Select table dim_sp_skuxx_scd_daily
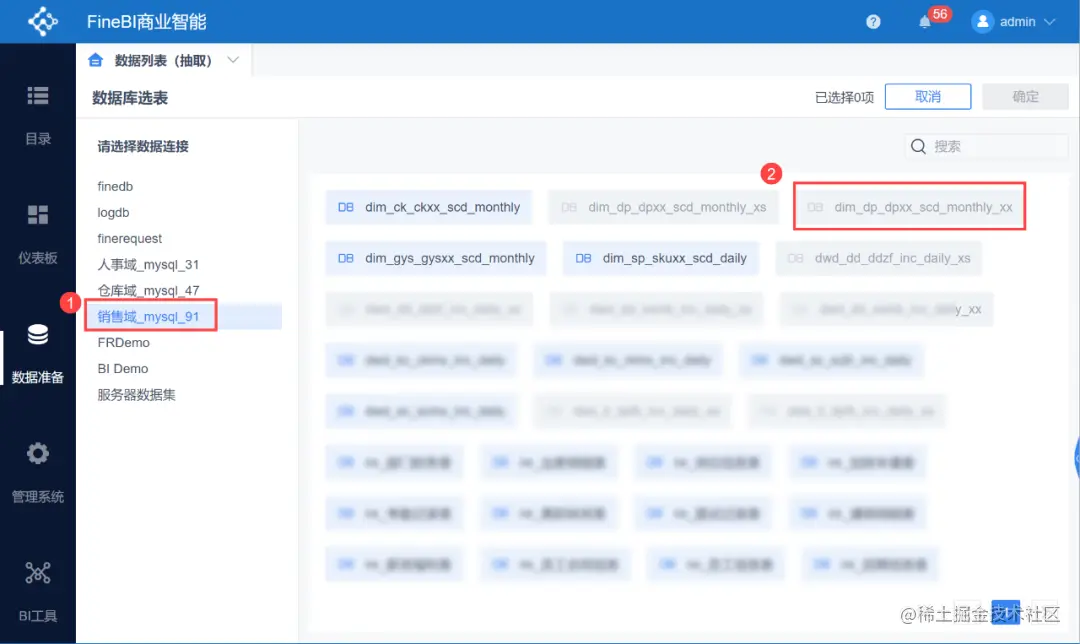The height and width of the screenshot is (644, 1080). pos(661,258)
